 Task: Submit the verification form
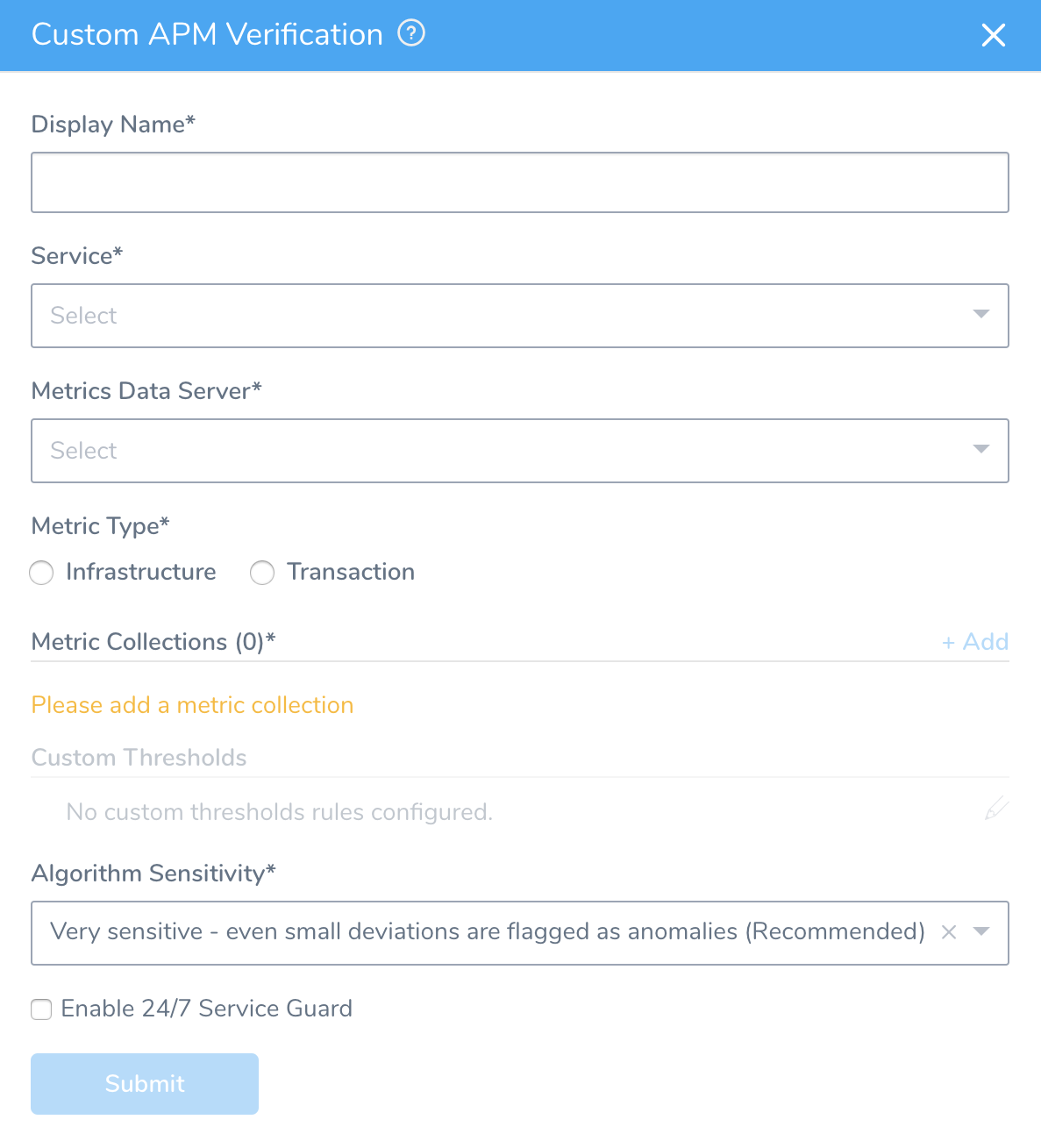[x=145, y=1084]
